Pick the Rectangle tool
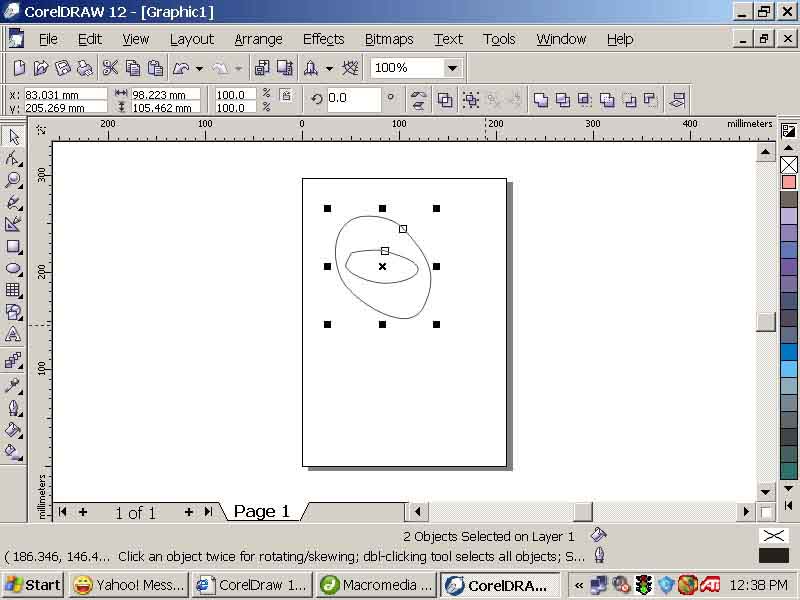The image size is (800, 600). click(13, 246)
